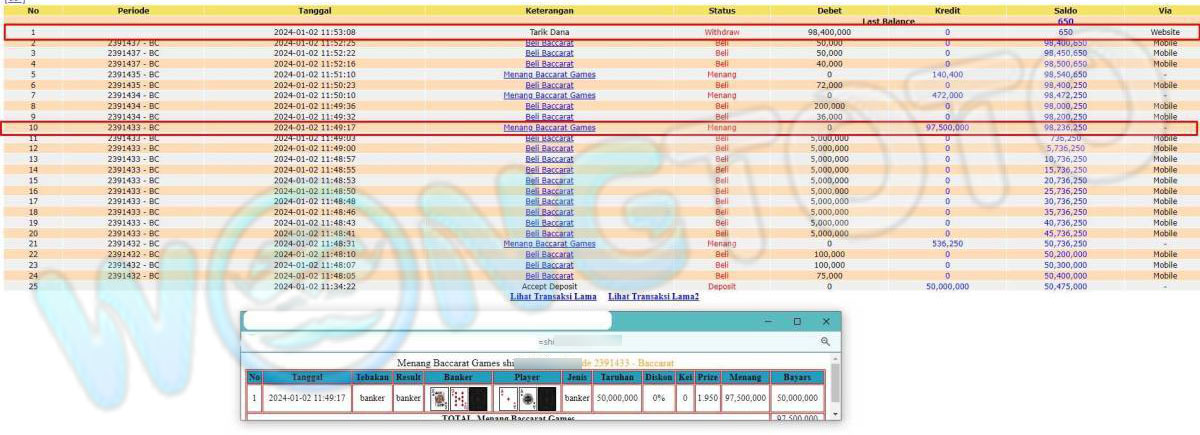Click the popup scrollbar up arrow
Image resolution: width=1200 pixels, height=435 pixels.
pyautogui.click(x=834, y=357)
